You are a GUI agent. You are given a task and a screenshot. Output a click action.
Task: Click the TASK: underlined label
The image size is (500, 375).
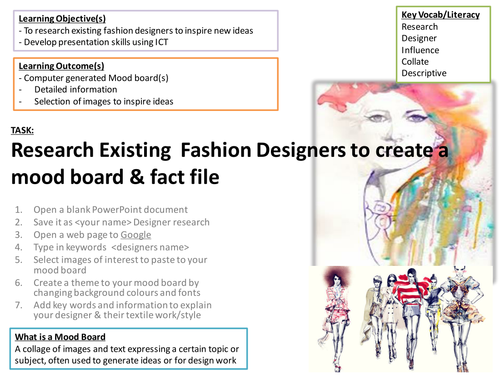[x=22, y=130]
